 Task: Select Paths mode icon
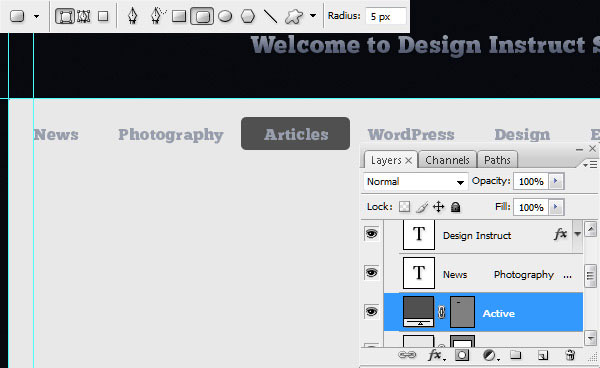pyautogui.click(x=84, y=16)
